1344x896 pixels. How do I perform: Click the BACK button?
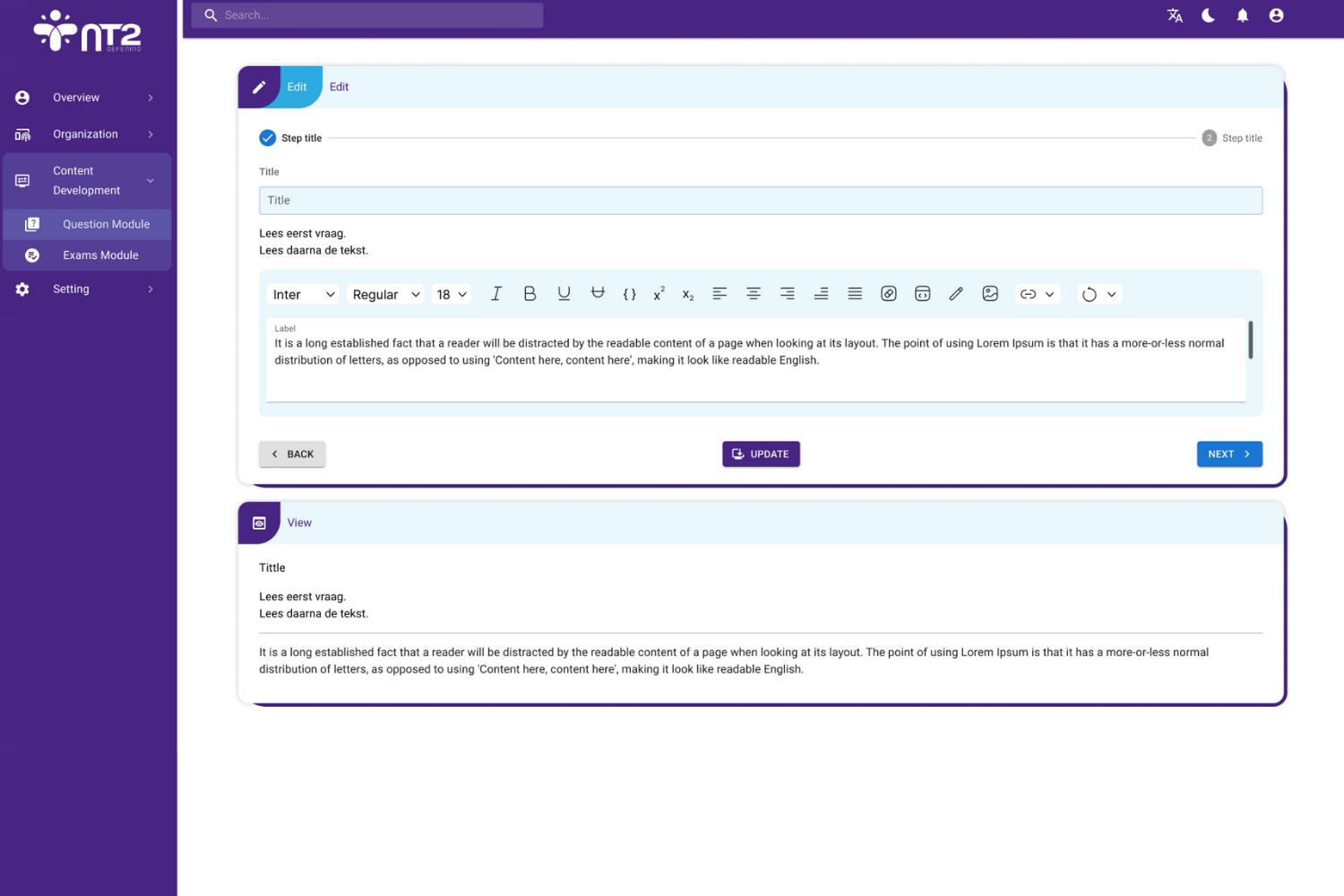tap(292, 454)
